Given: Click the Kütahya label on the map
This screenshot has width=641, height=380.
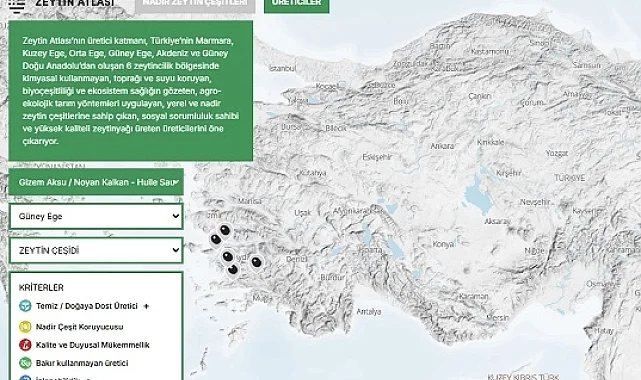Looking at the screenshot, I should click(x=313, y=173).
